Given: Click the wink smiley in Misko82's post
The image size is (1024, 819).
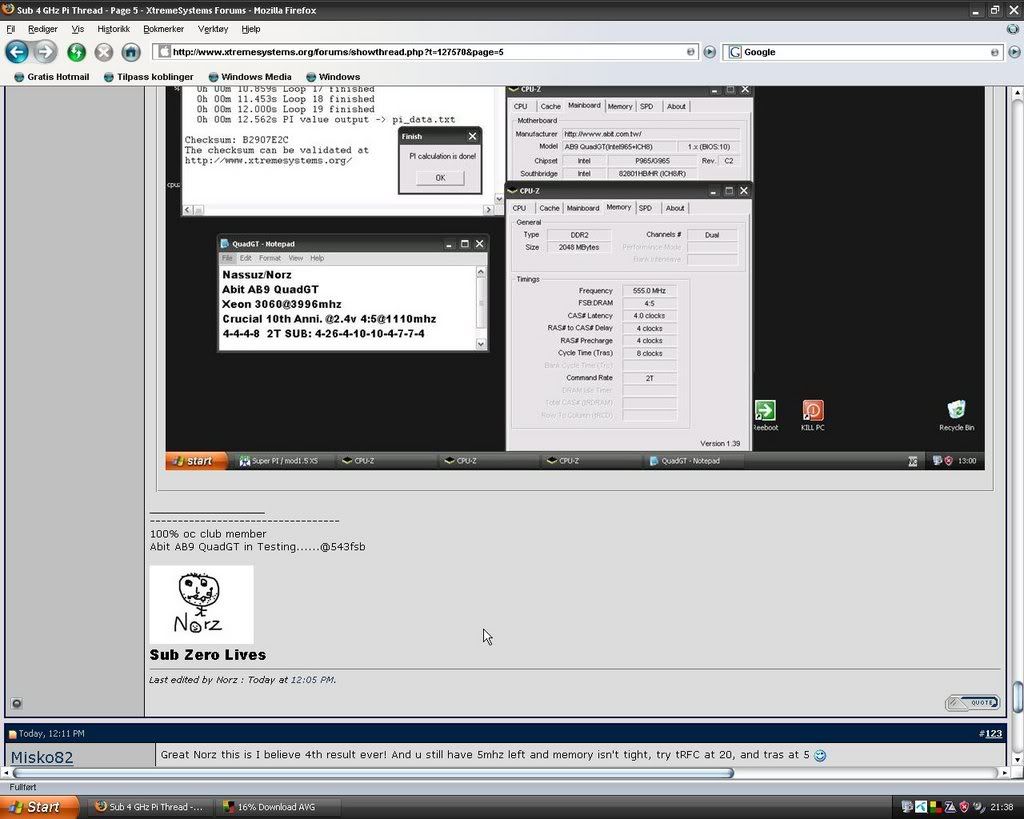Looking at the screenshot, I should point(820,756).
